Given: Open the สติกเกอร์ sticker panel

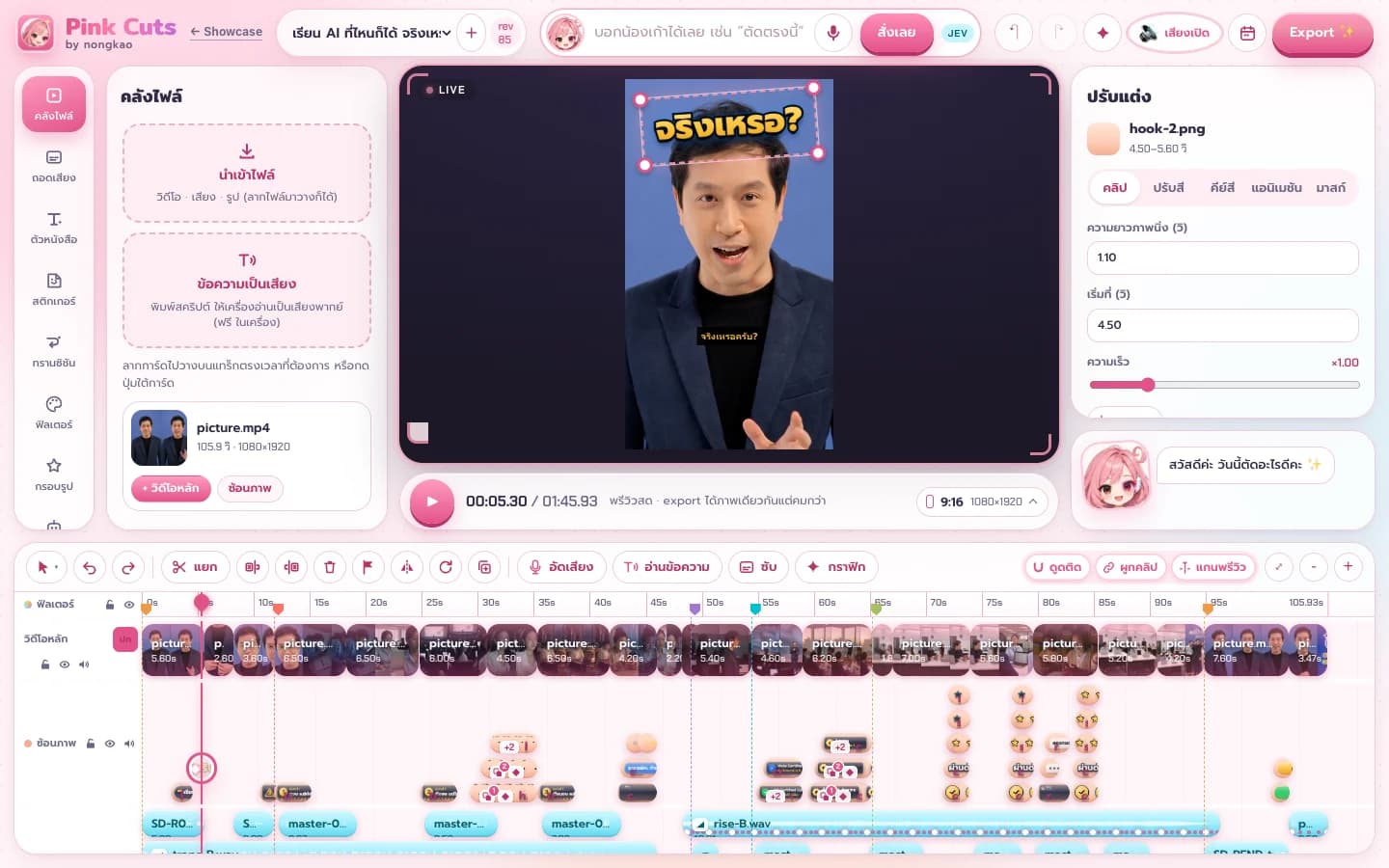Looking at the screenshot, I should (x=54, y=289).
